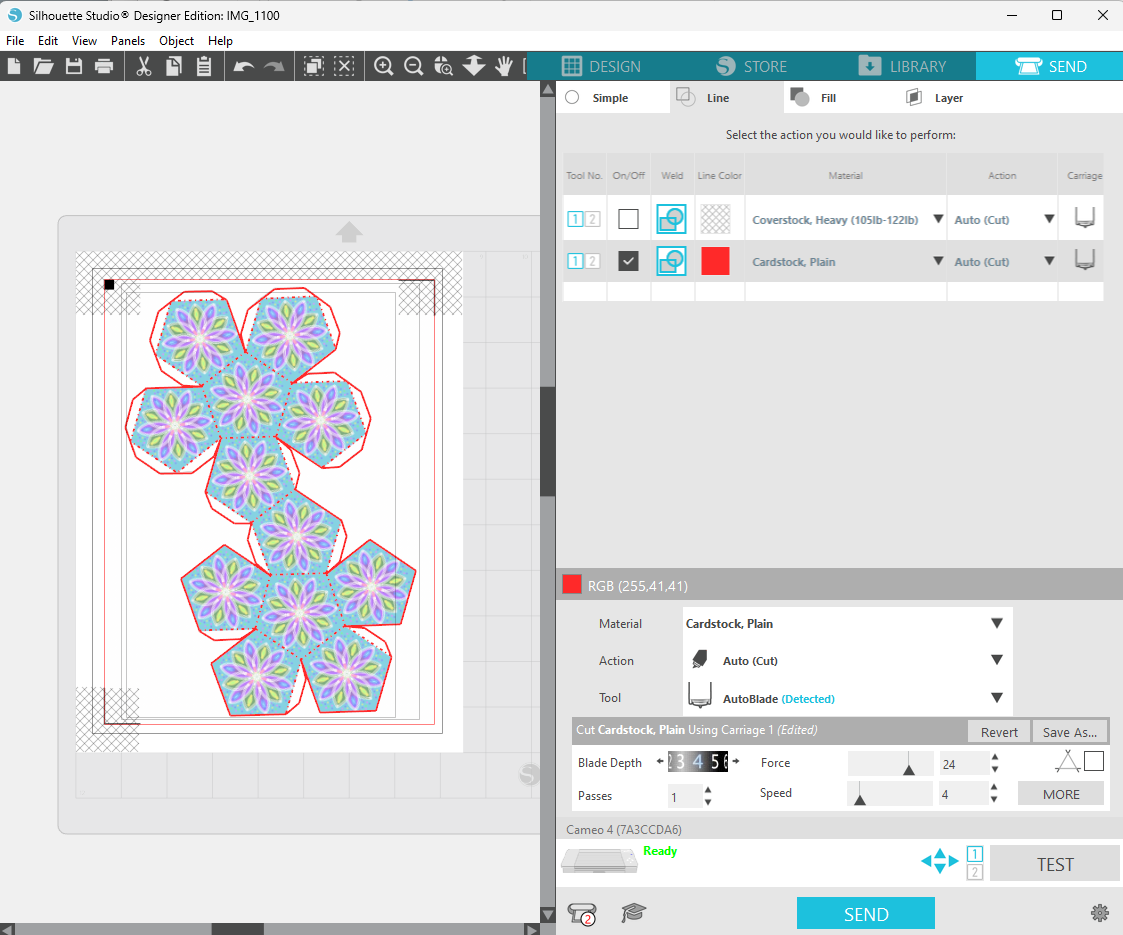Viewport: 1123px width, 935px height.
Task: Uncheck the Cardstock, Plain On/Off box
Action: point(628,261)
